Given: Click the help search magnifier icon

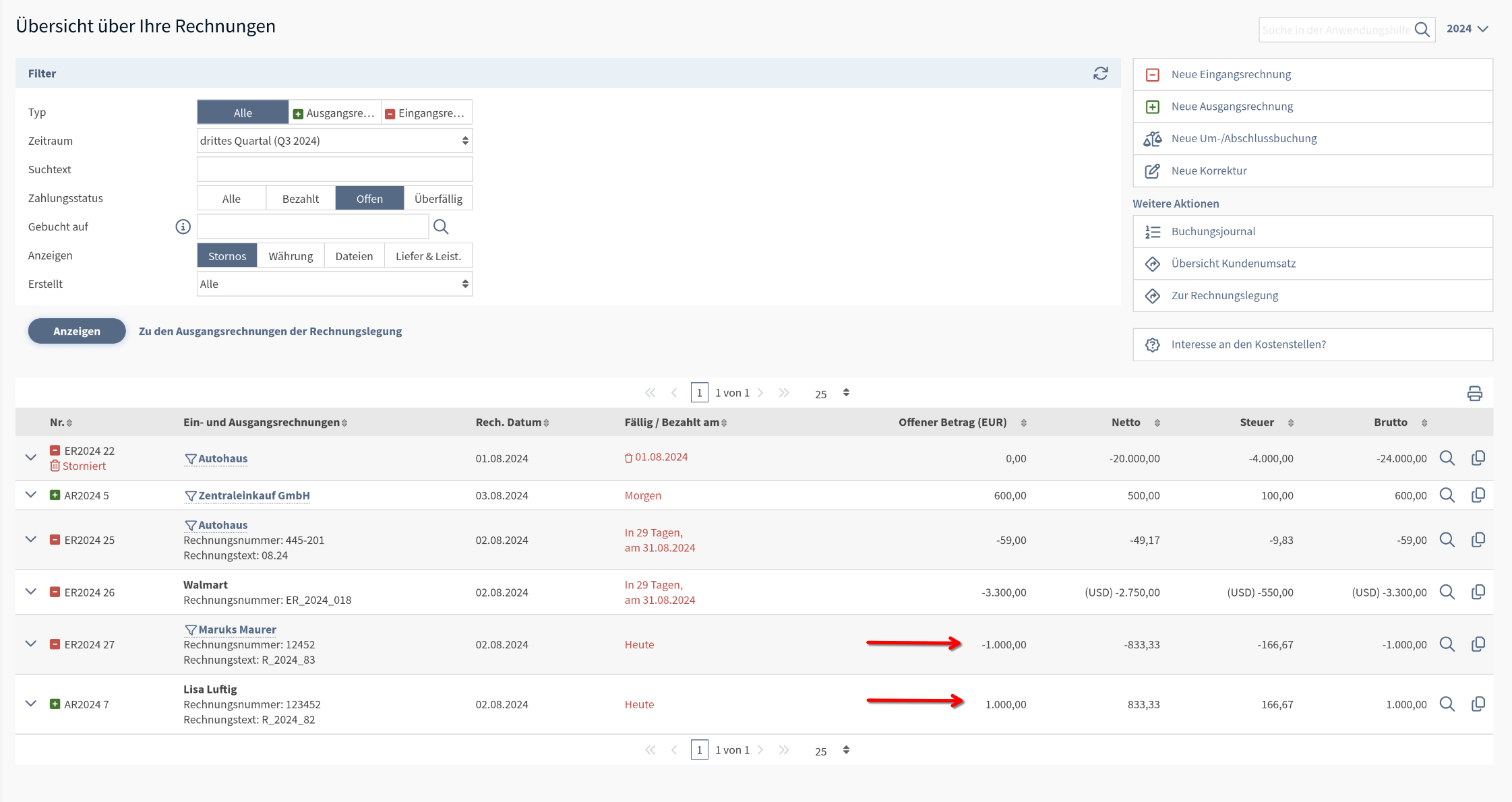Looking at the screenshot, I should pyautogui.click(x=1422, y=30).
